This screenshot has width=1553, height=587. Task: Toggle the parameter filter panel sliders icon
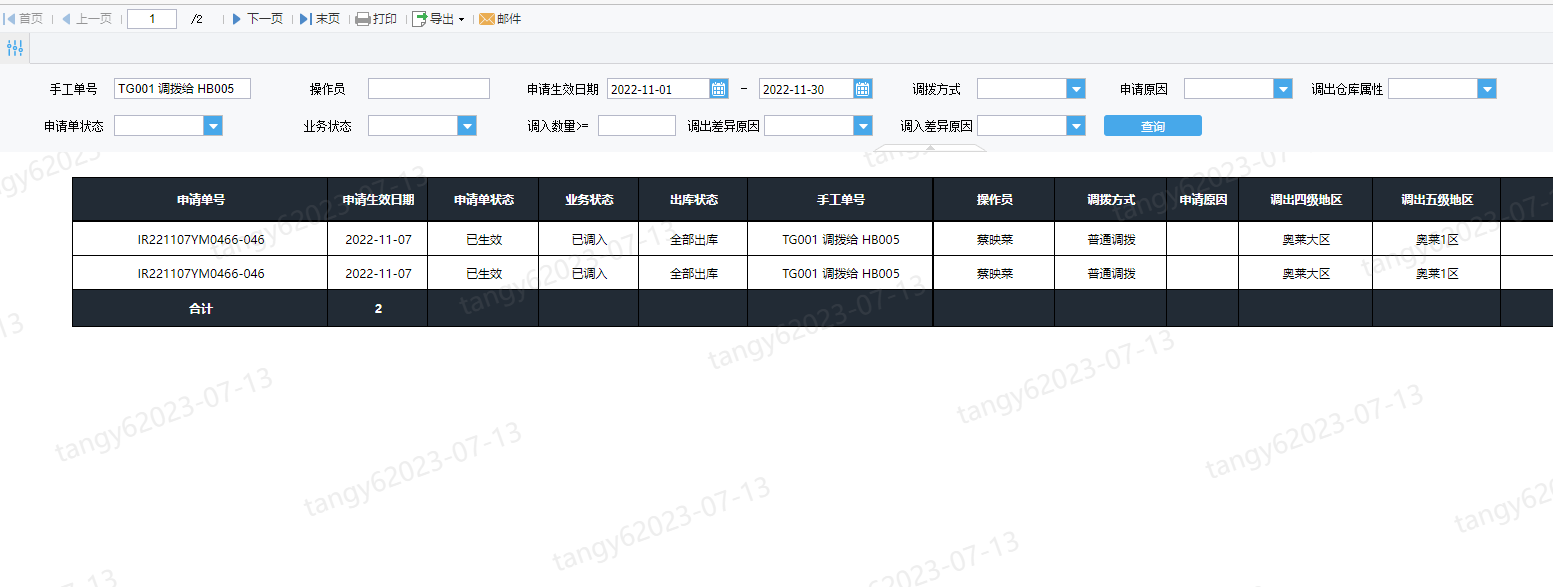[15, 48]
